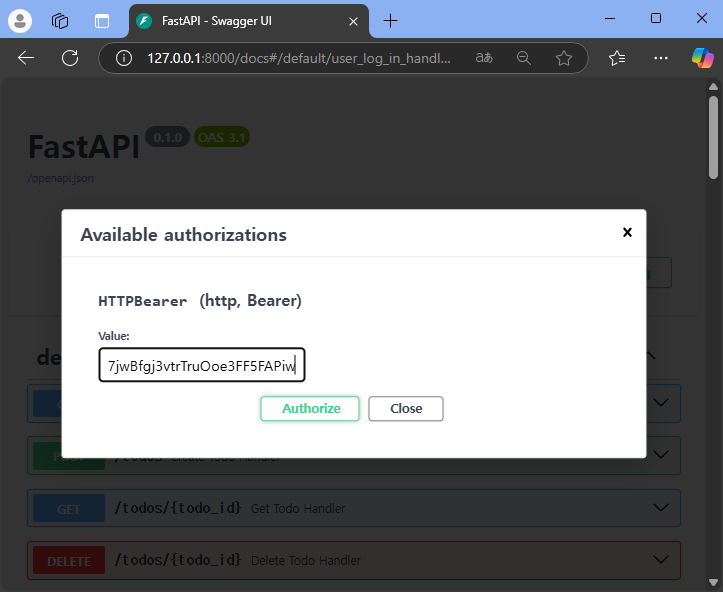Launch the Copilot sidebar icon
Image resolution: width=723 pixels, height=592 pixels.
tap(702, 58)
